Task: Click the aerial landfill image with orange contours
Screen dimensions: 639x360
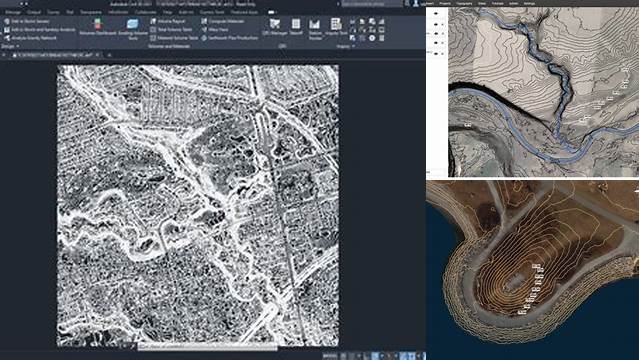Action: pyautogui.click(x=533, y=270)
